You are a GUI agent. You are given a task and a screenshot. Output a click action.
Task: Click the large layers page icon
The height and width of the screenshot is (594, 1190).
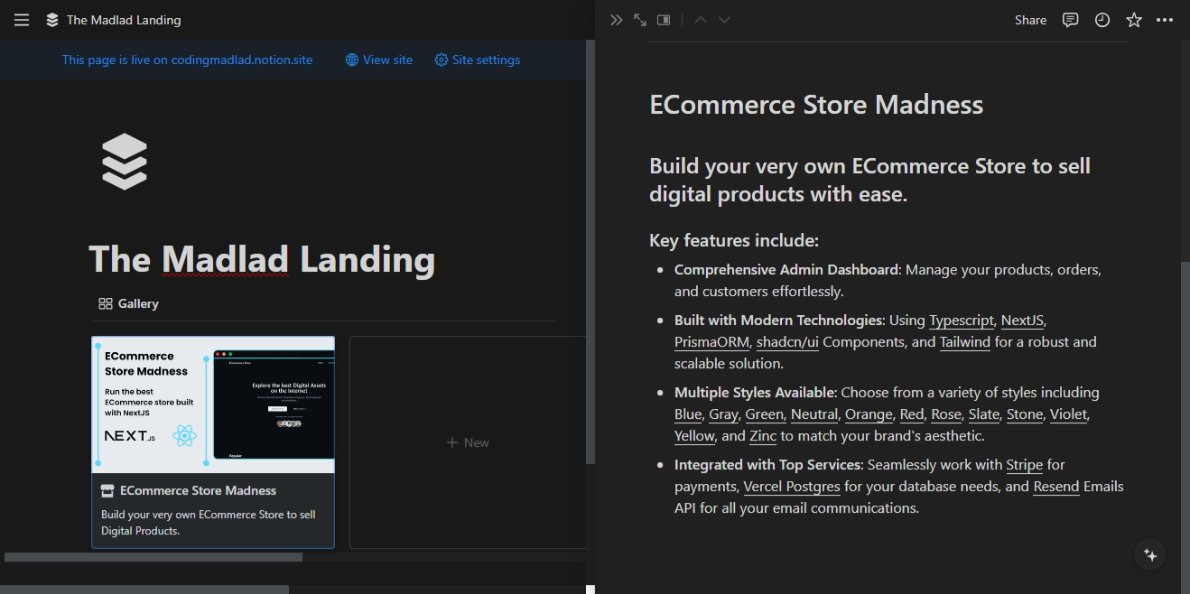point(124,162)
